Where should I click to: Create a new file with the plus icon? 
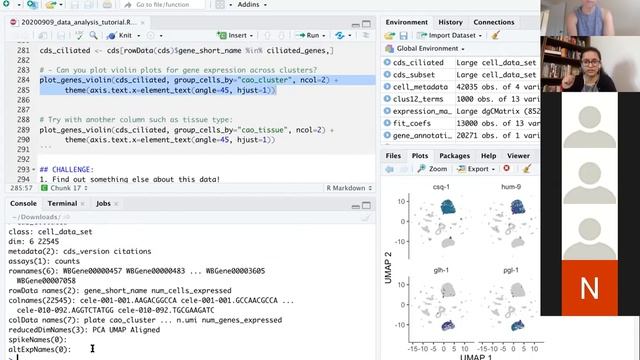point(7,4)
